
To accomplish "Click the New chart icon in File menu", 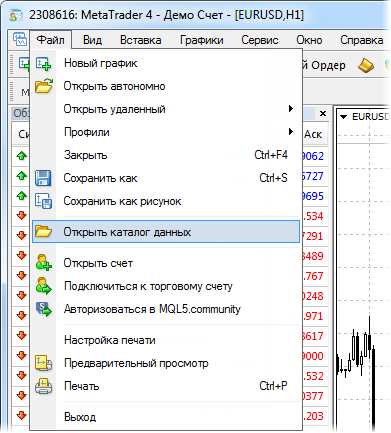I will 43,63.
